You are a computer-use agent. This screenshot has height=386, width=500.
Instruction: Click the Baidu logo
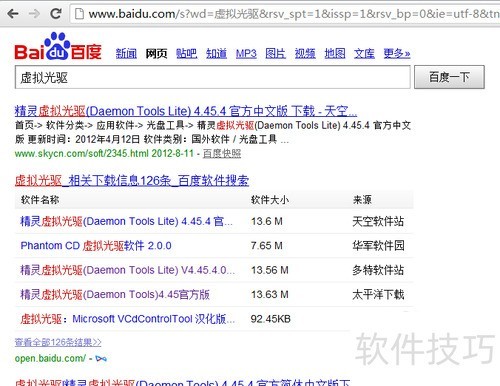click(x=58, y=47)
